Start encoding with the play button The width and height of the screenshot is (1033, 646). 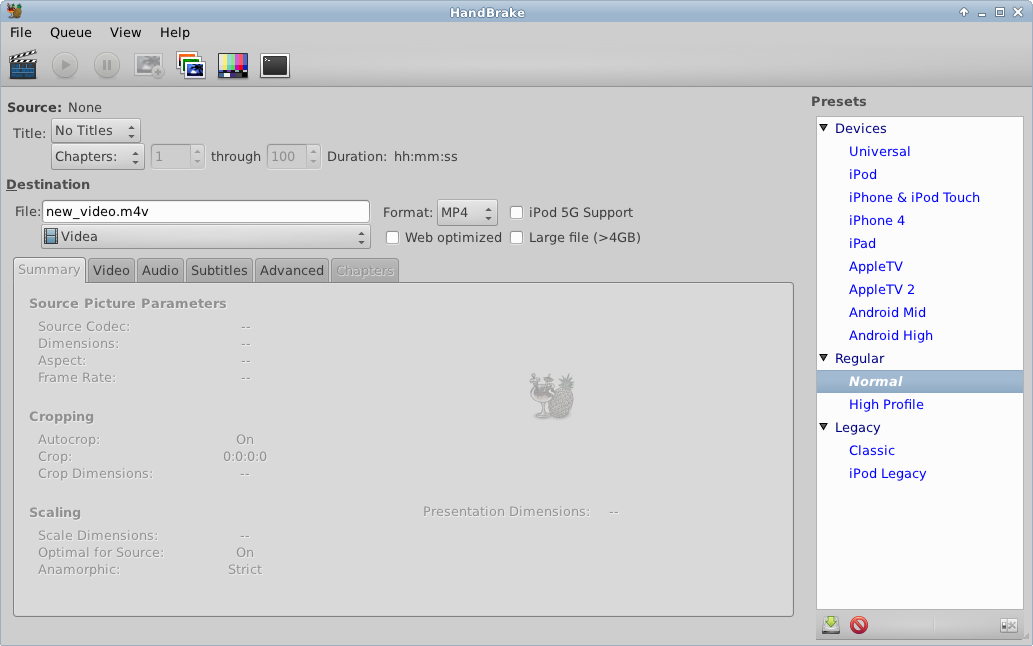pyautogui.click(x=65, y=65)
